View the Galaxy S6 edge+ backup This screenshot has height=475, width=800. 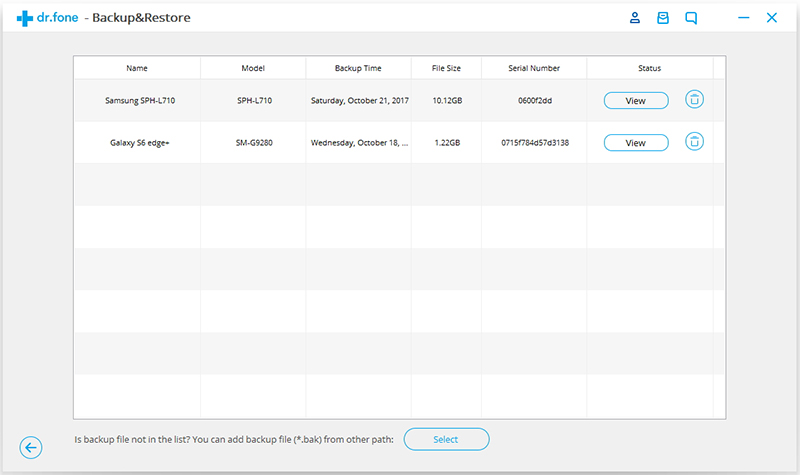tap(636, 143)
